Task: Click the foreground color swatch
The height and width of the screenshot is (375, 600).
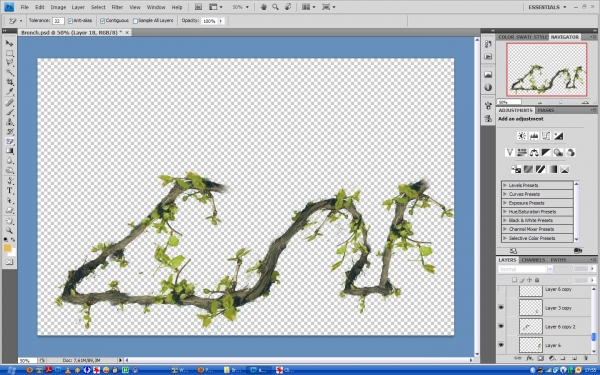Action: coord(7,248)
